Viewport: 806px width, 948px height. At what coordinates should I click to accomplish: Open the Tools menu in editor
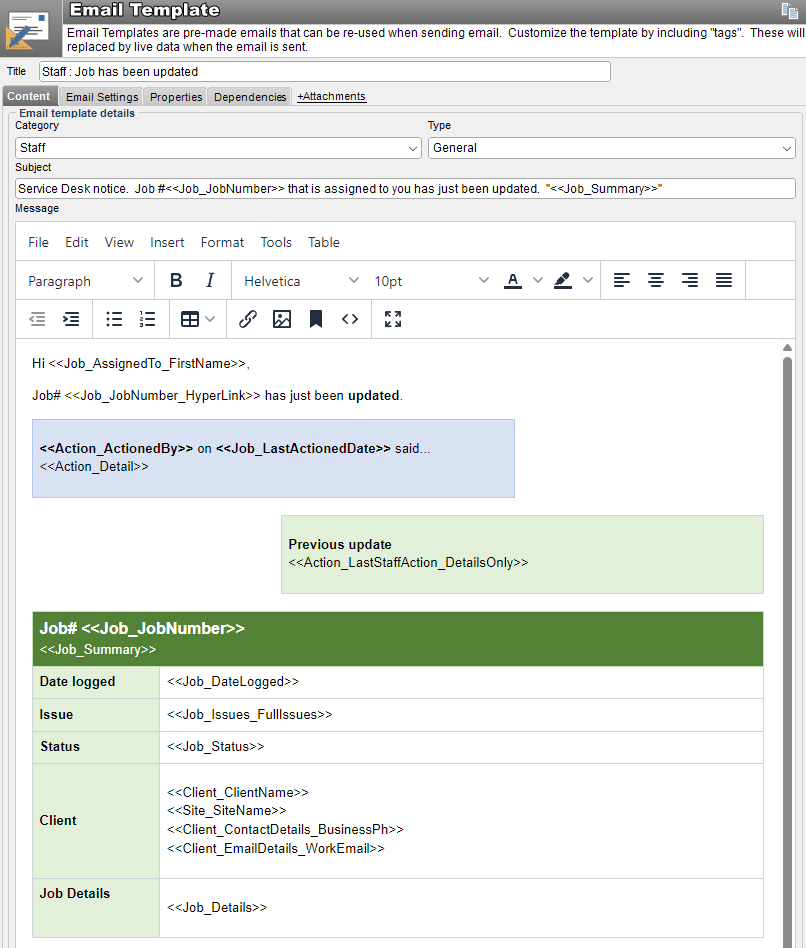point(276,242)
